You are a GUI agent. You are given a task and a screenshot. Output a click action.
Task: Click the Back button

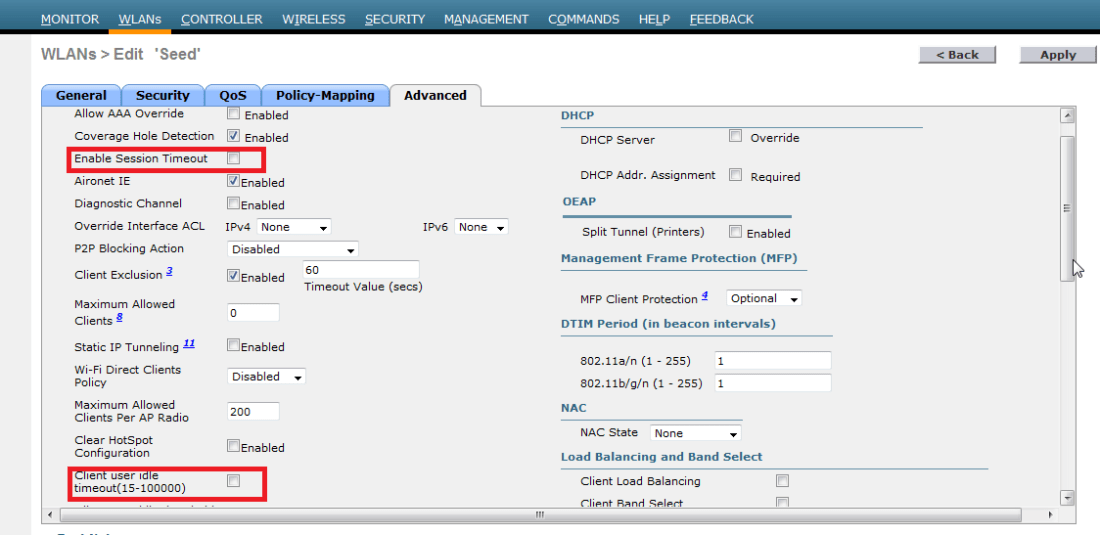click(957, 55)
